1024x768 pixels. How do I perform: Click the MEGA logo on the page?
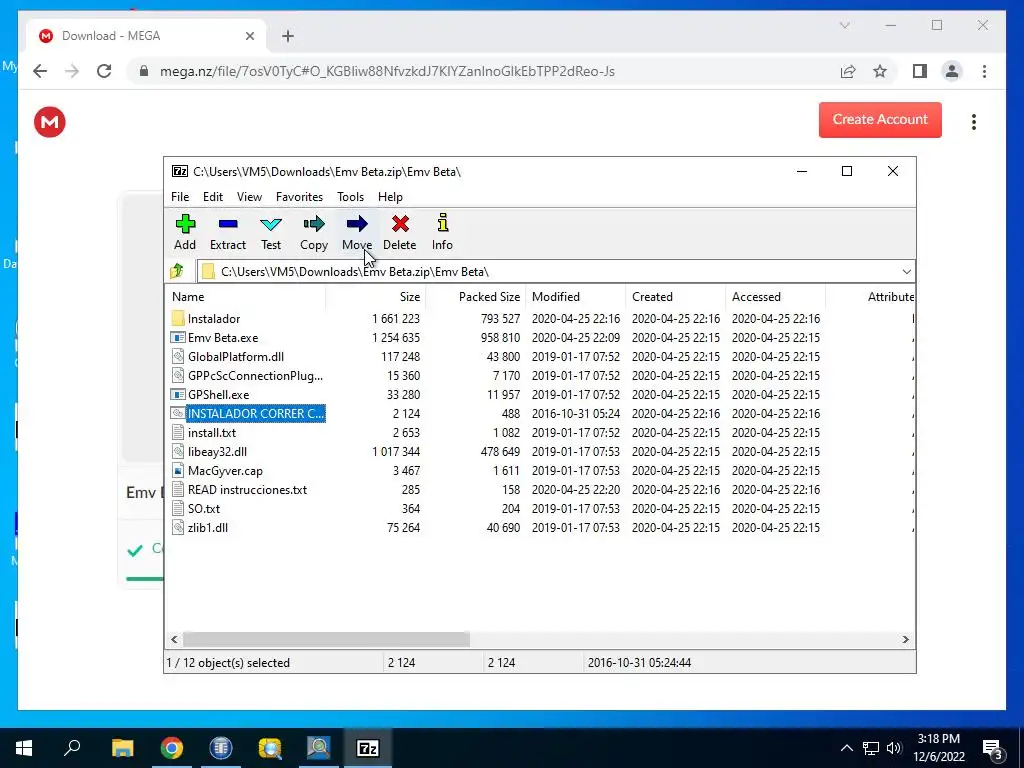pos(50,122)
